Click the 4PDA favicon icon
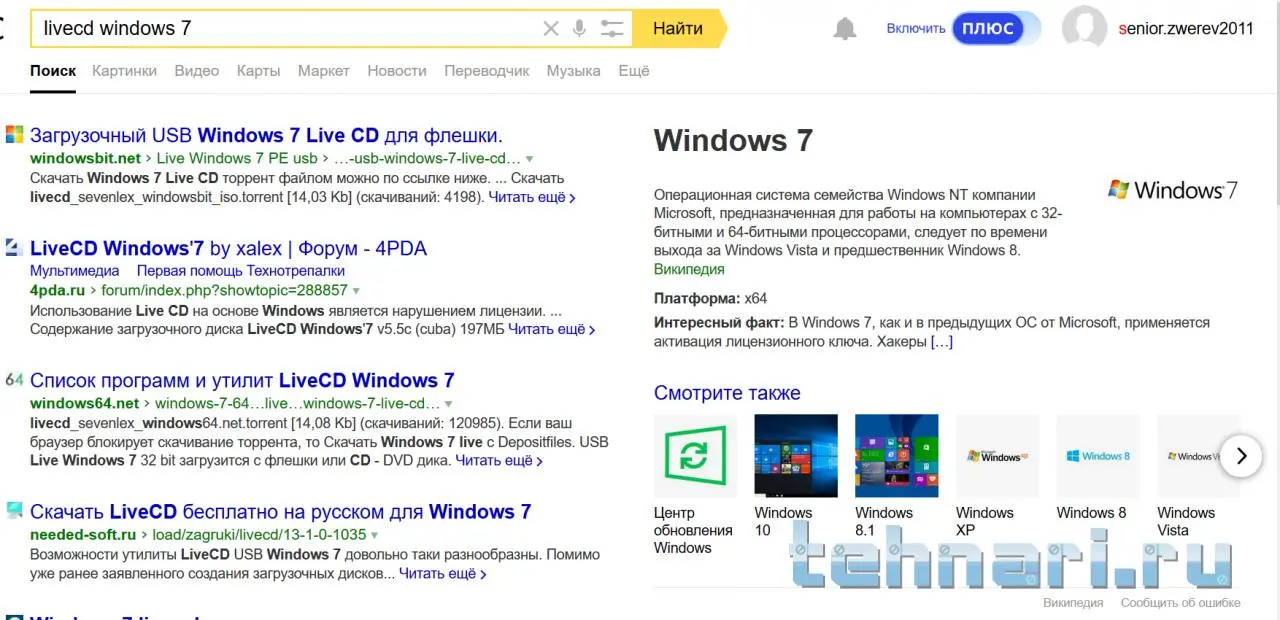The width and height of the screenshot is (1280, 620). [x=14, y=247]
